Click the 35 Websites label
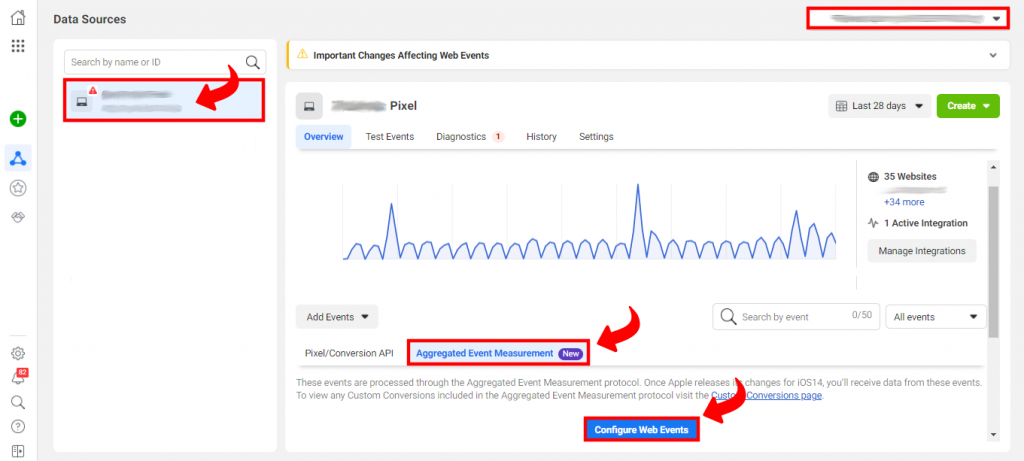Image resolution: width=1024 pixels, height=461 pixels. [x=910, y=176]
